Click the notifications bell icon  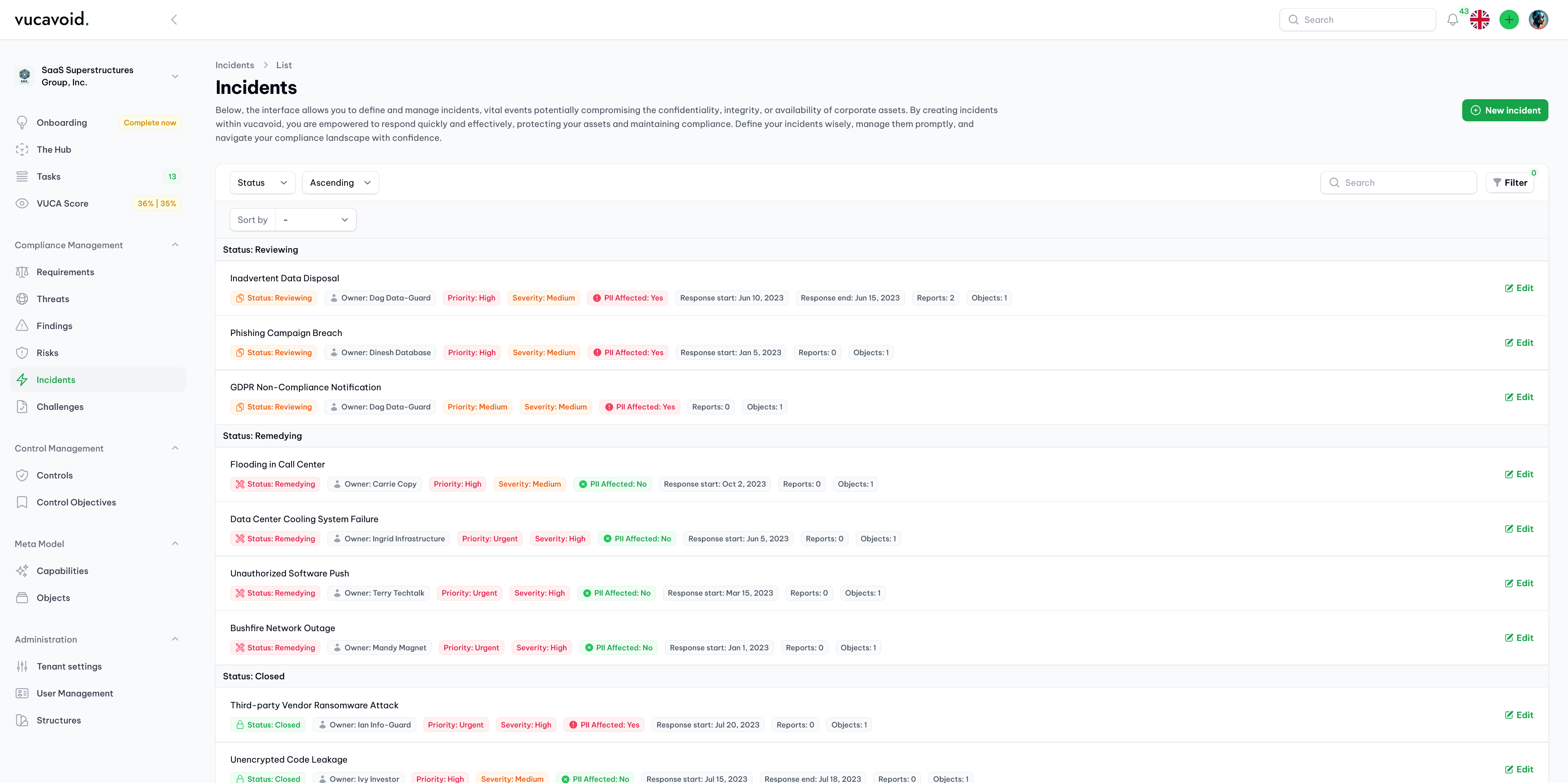[1452, 20]
